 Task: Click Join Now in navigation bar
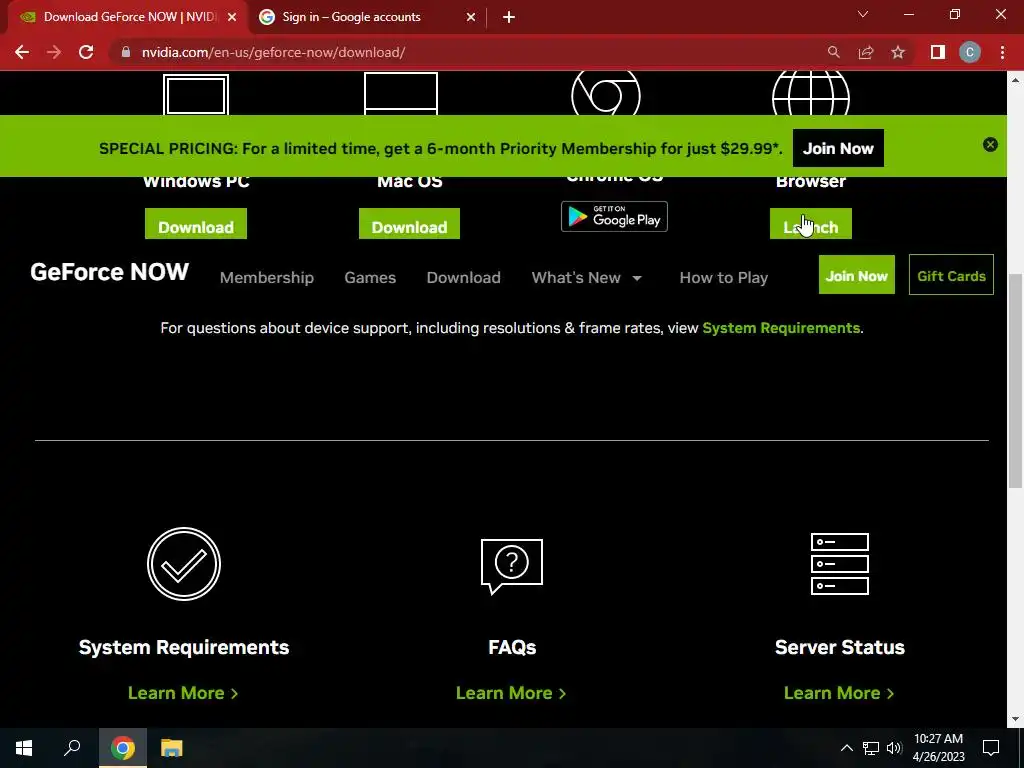click(856, 276)
